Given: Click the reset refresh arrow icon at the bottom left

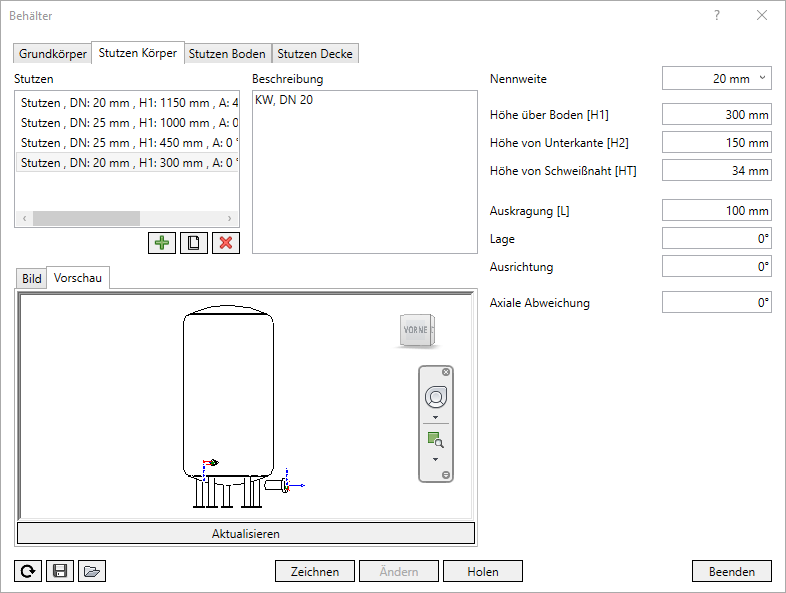Looking at the screenshot, I should 28,571.
